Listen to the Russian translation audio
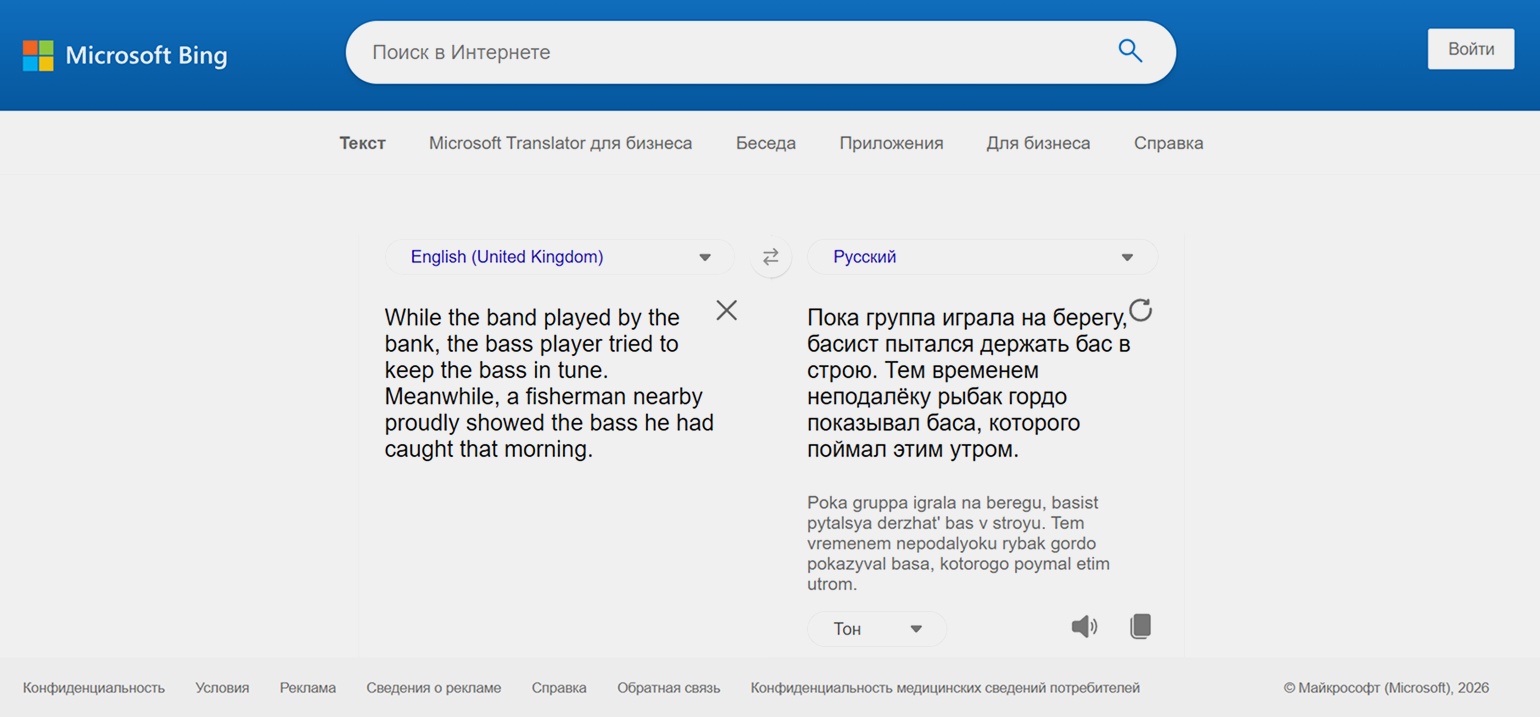Screen dimensions: 1540x717 (1084, 627)
